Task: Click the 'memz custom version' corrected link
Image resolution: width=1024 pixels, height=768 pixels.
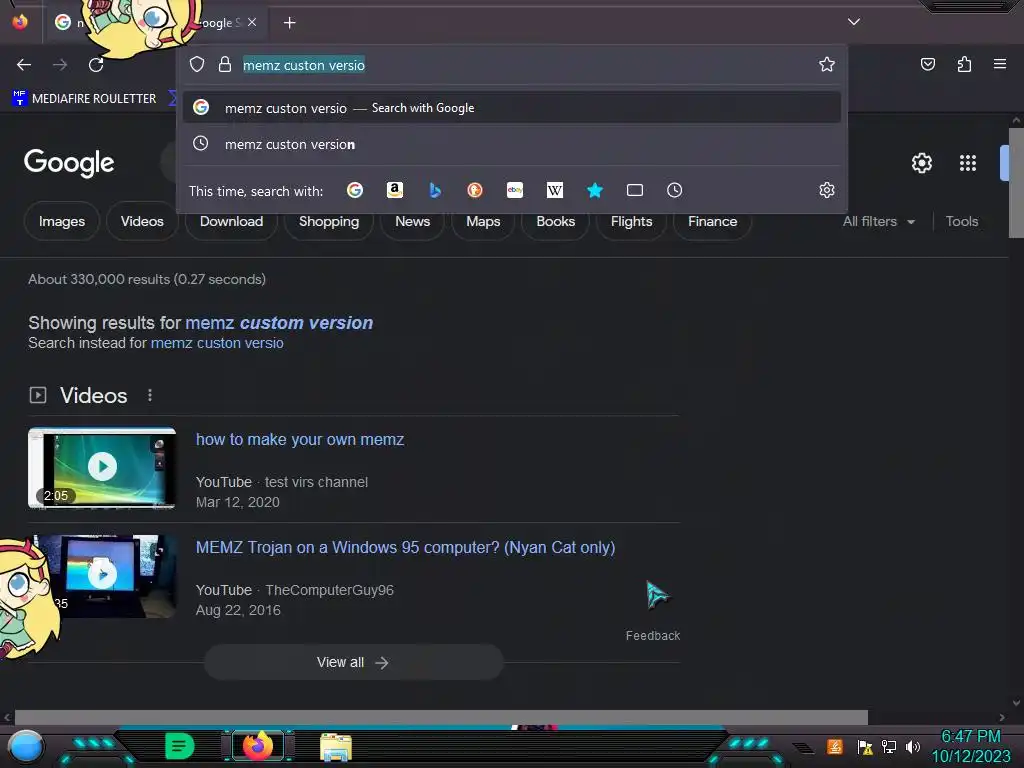Action: [x=279, y=323]
